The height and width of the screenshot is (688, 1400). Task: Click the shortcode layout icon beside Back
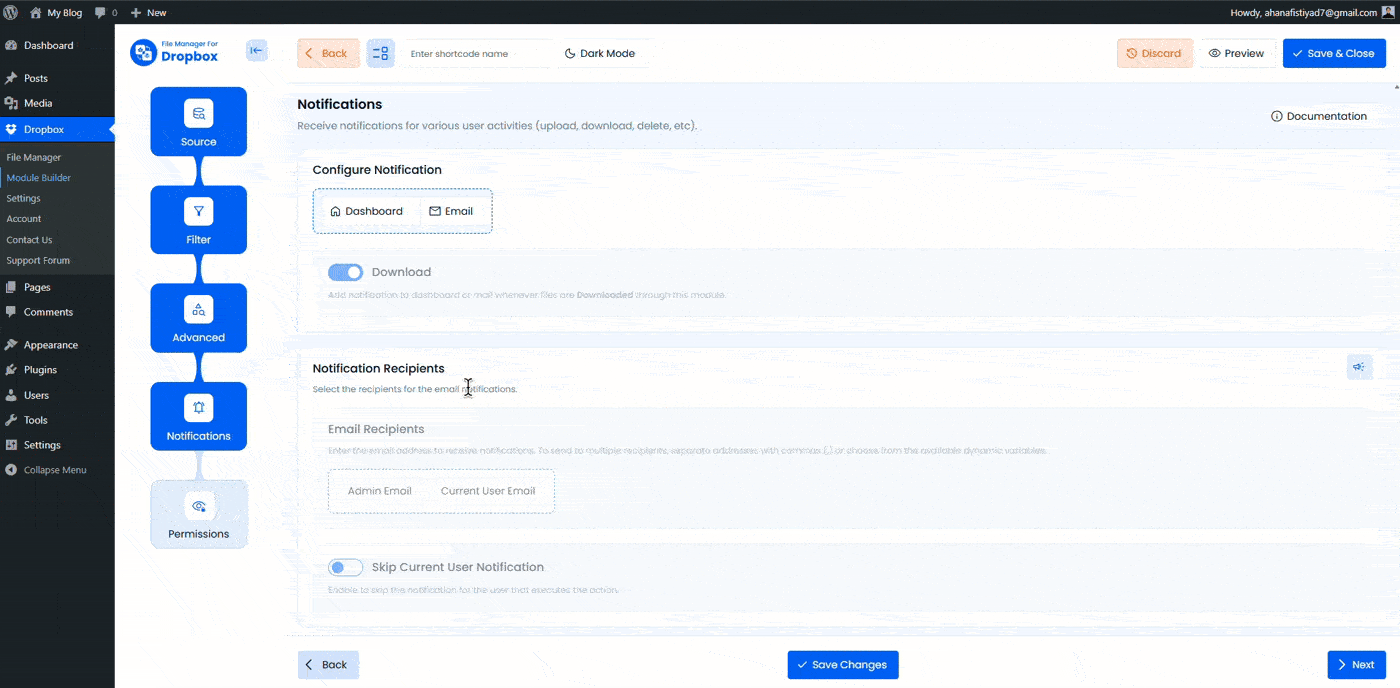[x=380, y=52]
